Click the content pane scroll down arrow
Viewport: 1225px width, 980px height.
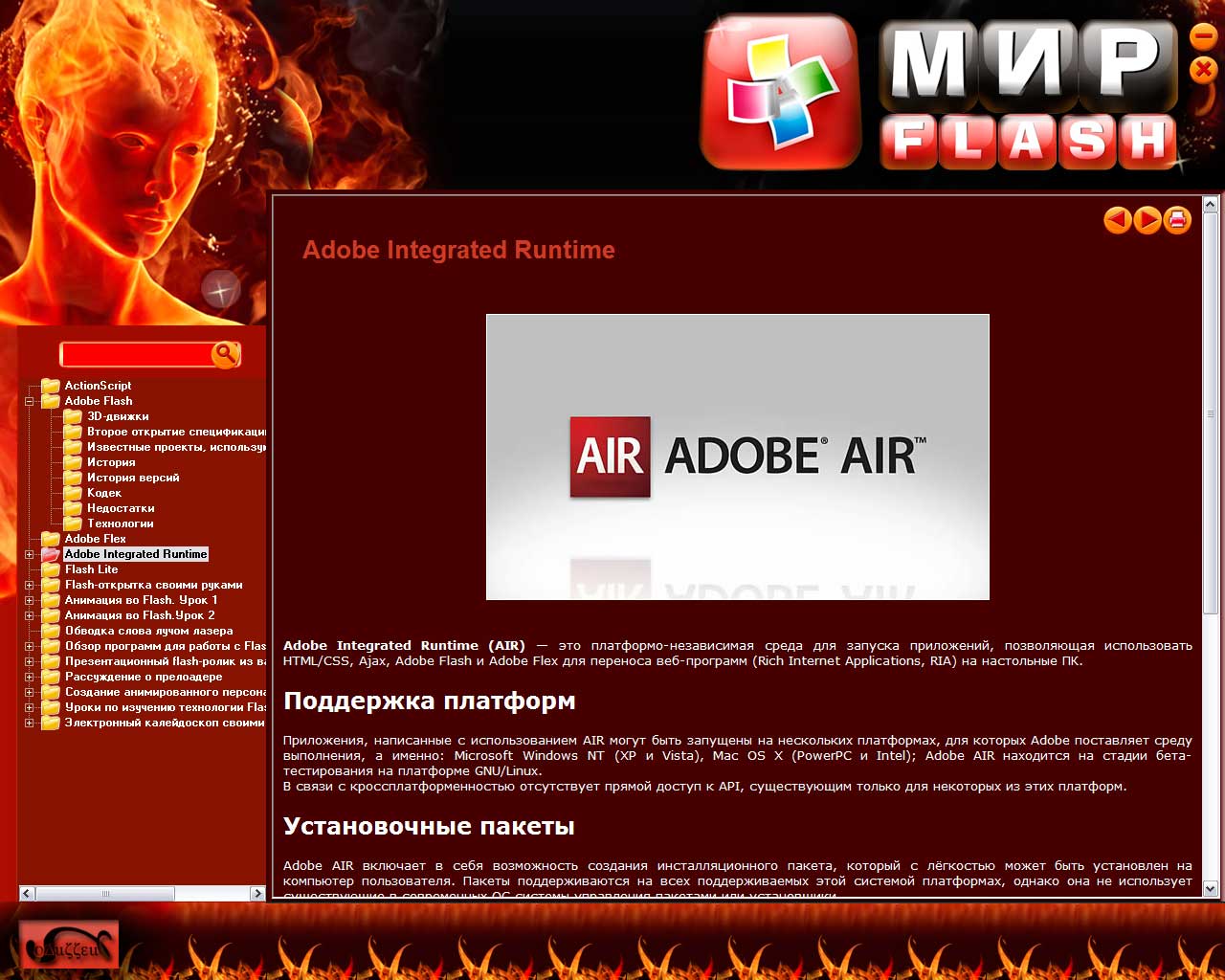pyautogui.click(x=1211, y=889)
